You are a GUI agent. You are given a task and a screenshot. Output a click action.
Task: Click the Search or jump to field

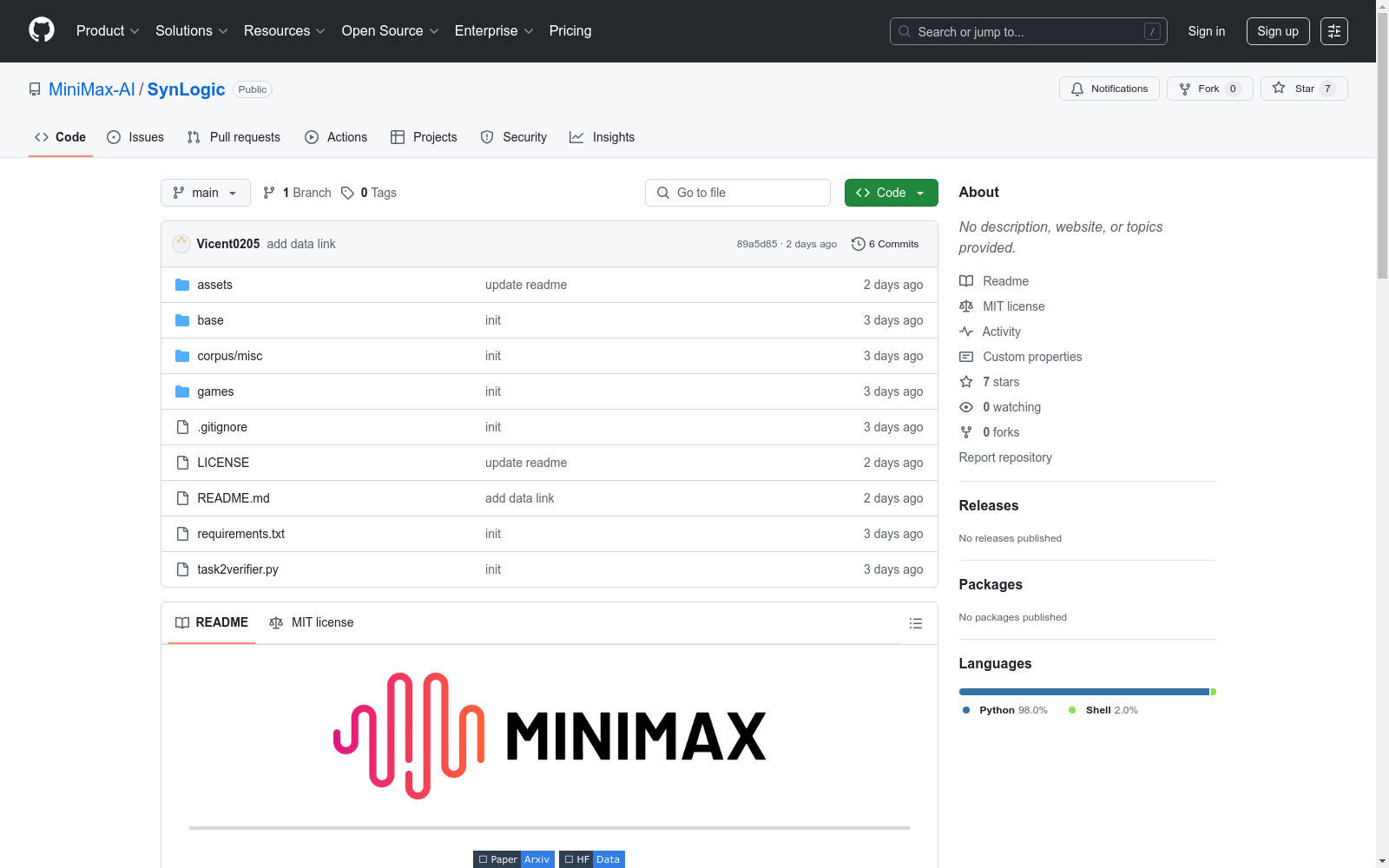coord(1029,31)
